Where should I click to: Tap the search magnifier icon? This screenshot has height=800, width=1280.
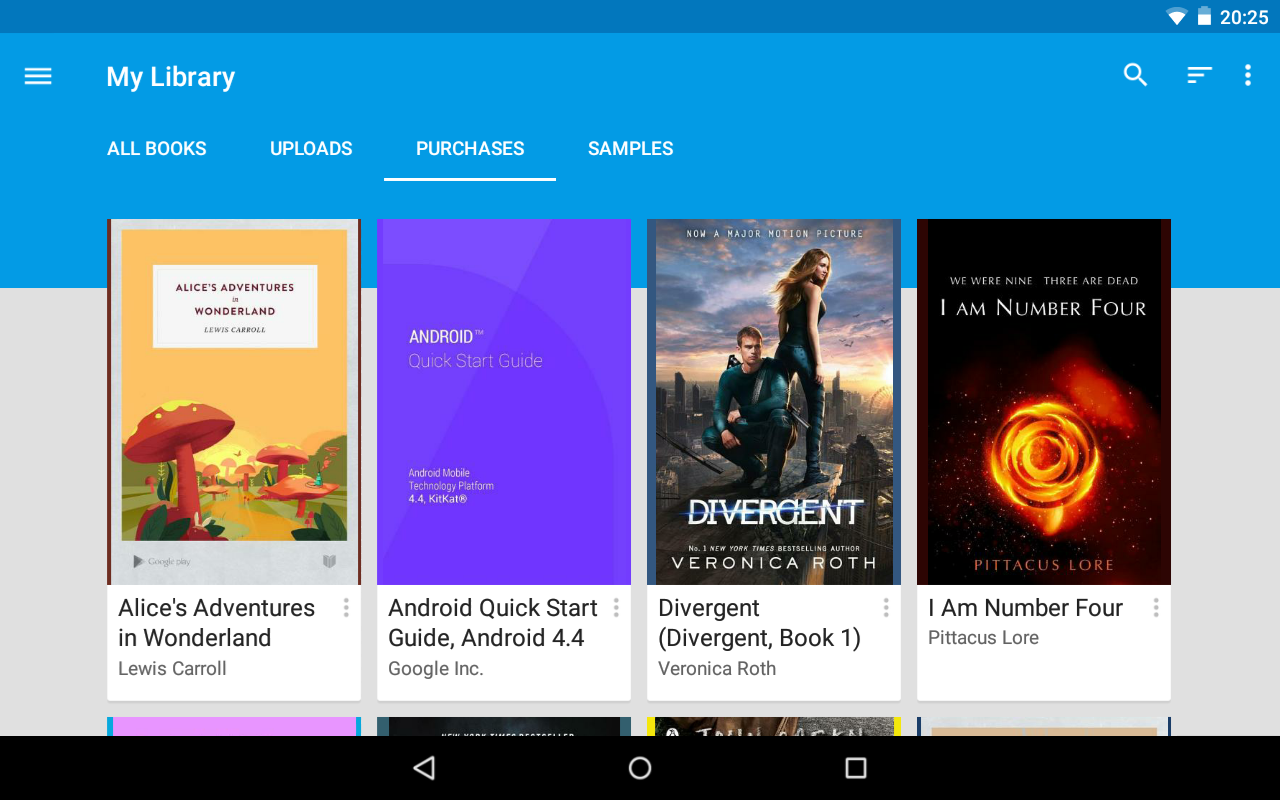[x=1135, y=75]
